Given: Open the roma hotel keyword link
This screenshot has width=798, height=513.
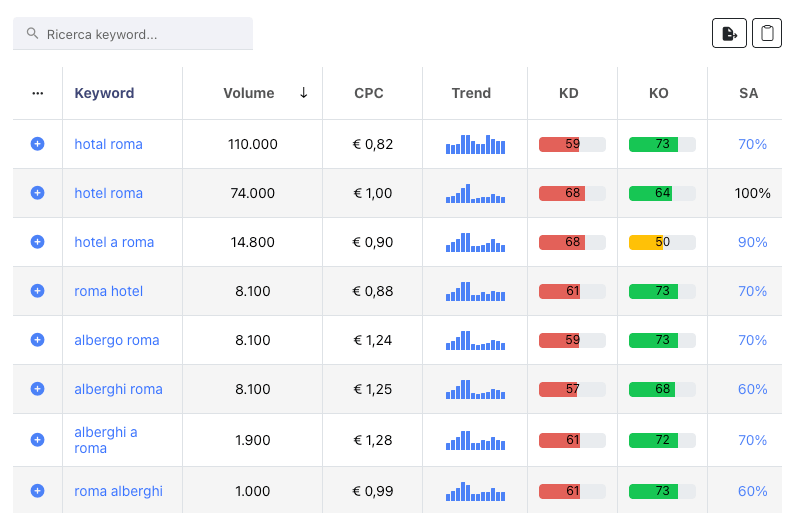Looking at the screenshot, I should click(108, 291).
